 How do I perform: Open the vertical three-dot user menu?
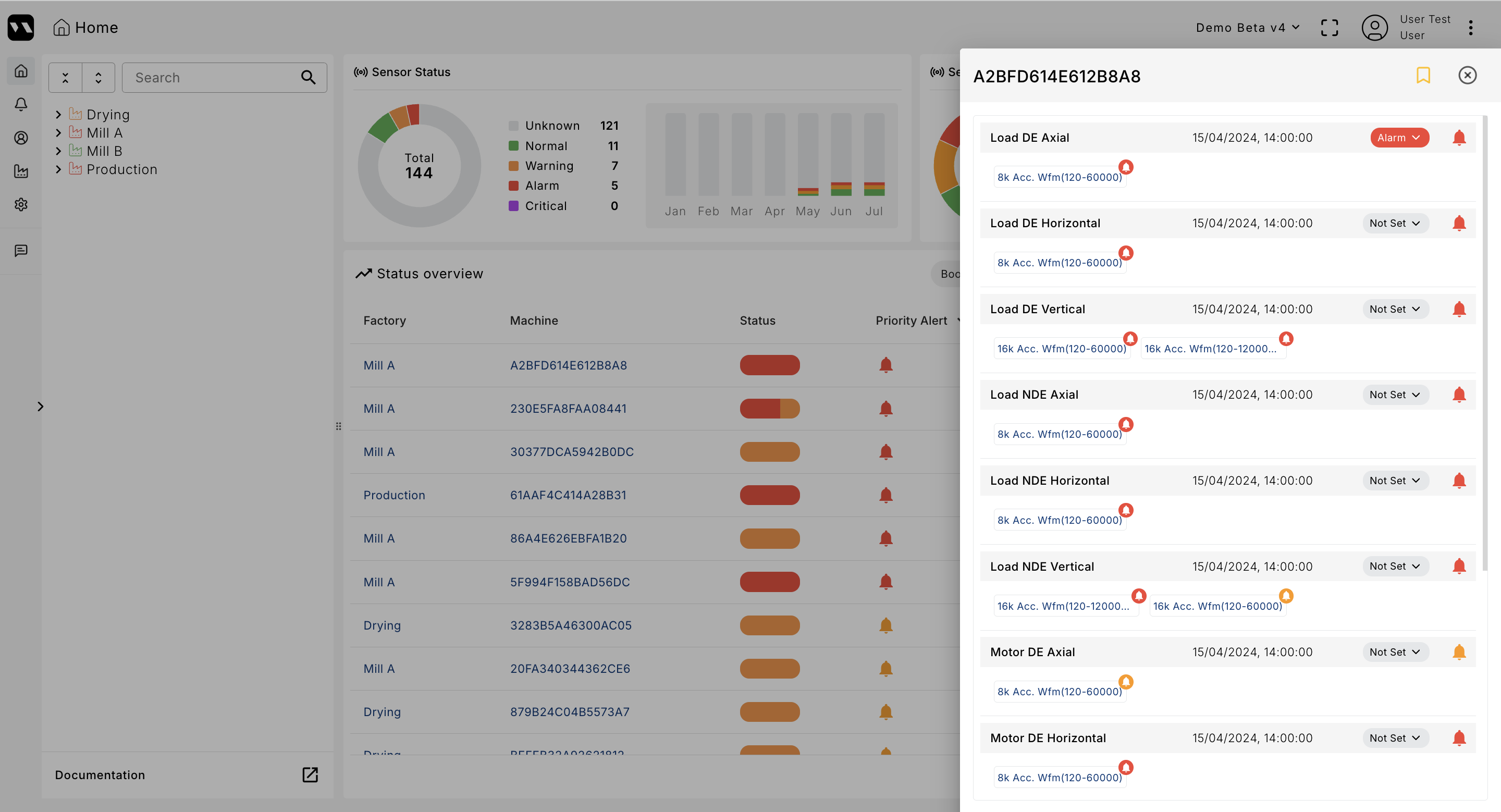[x=1470, y=28]
